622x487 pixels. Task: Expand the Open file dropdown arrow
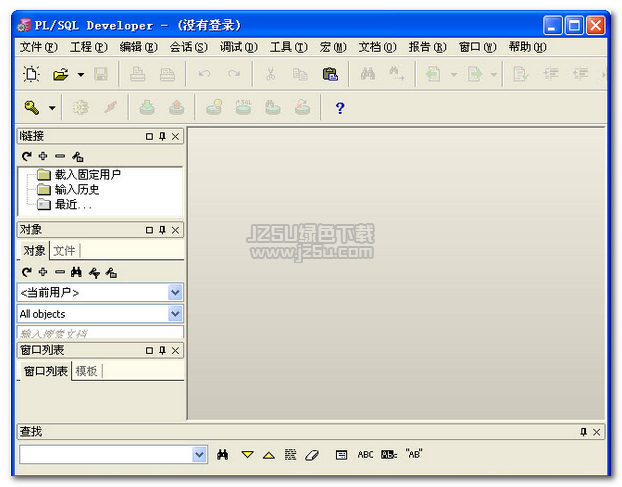81,75
